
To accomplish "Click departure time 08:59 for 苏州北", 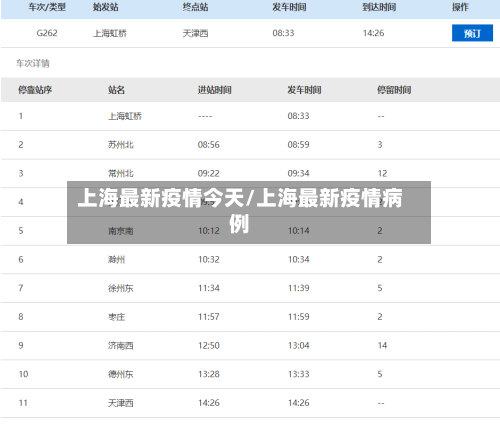I will 298,145.
